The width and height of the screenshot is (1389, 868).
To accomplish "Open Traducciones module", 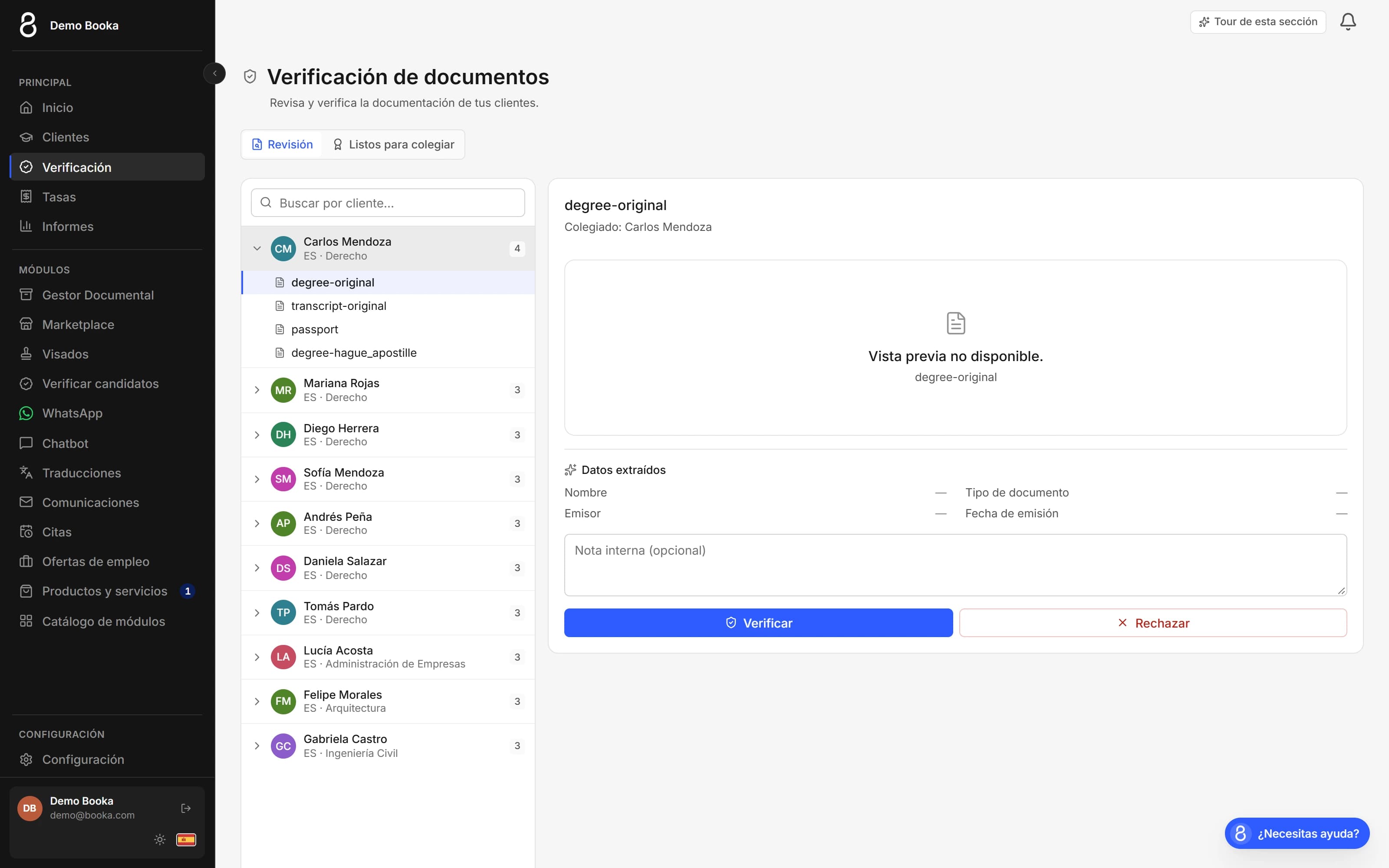I will coord(107,473).
